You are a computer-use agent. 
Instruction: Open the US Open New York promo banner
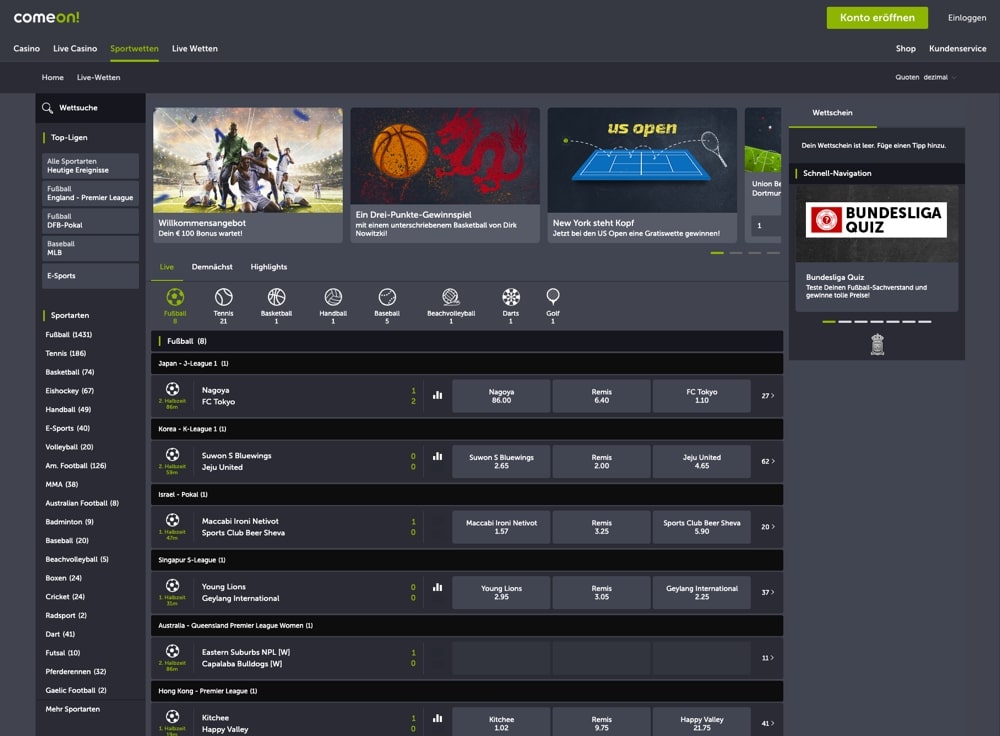(642, 175)
